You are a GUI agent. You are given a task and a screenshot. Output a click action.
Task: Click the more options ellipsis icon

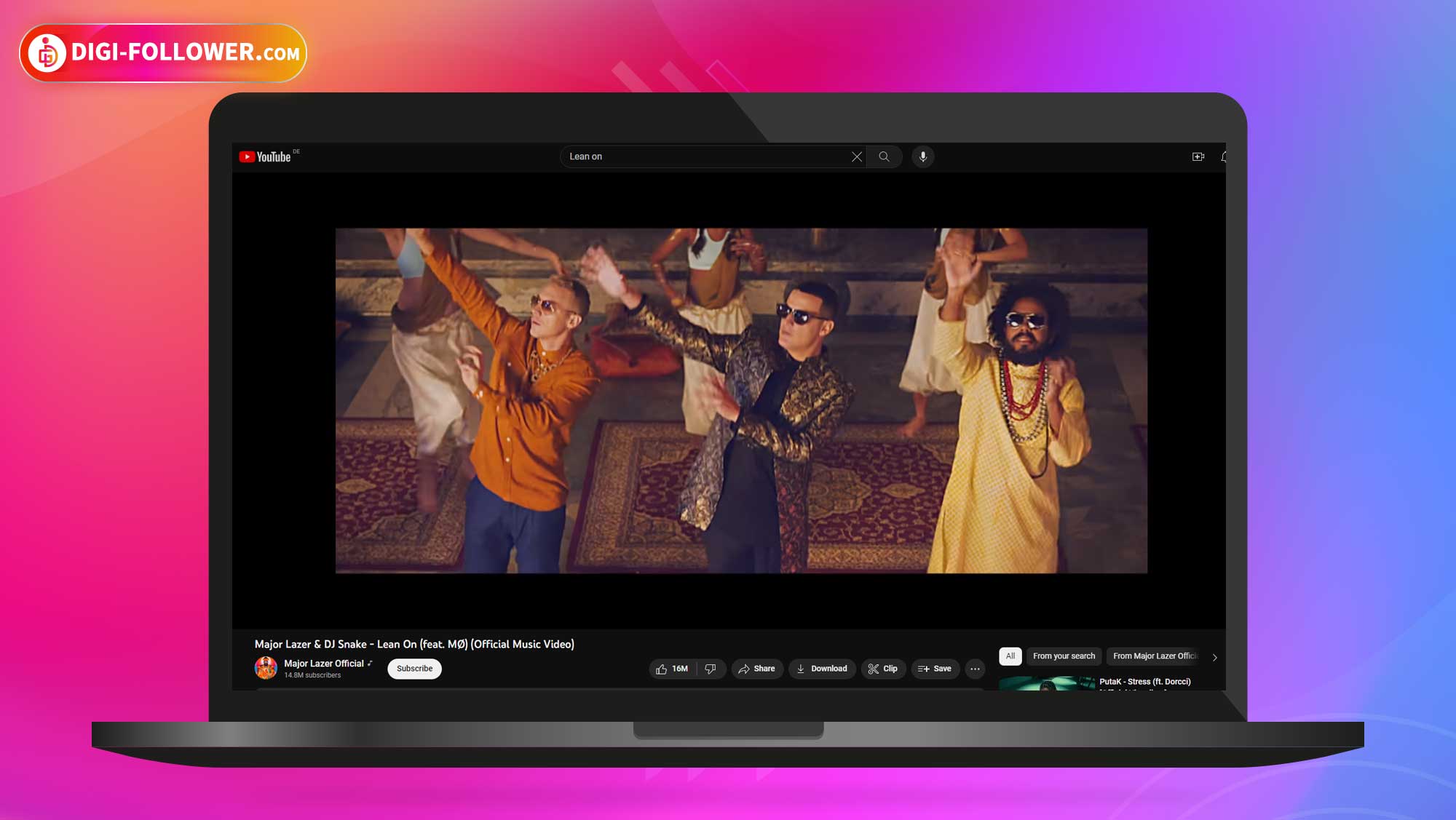(x=975, y=669)
